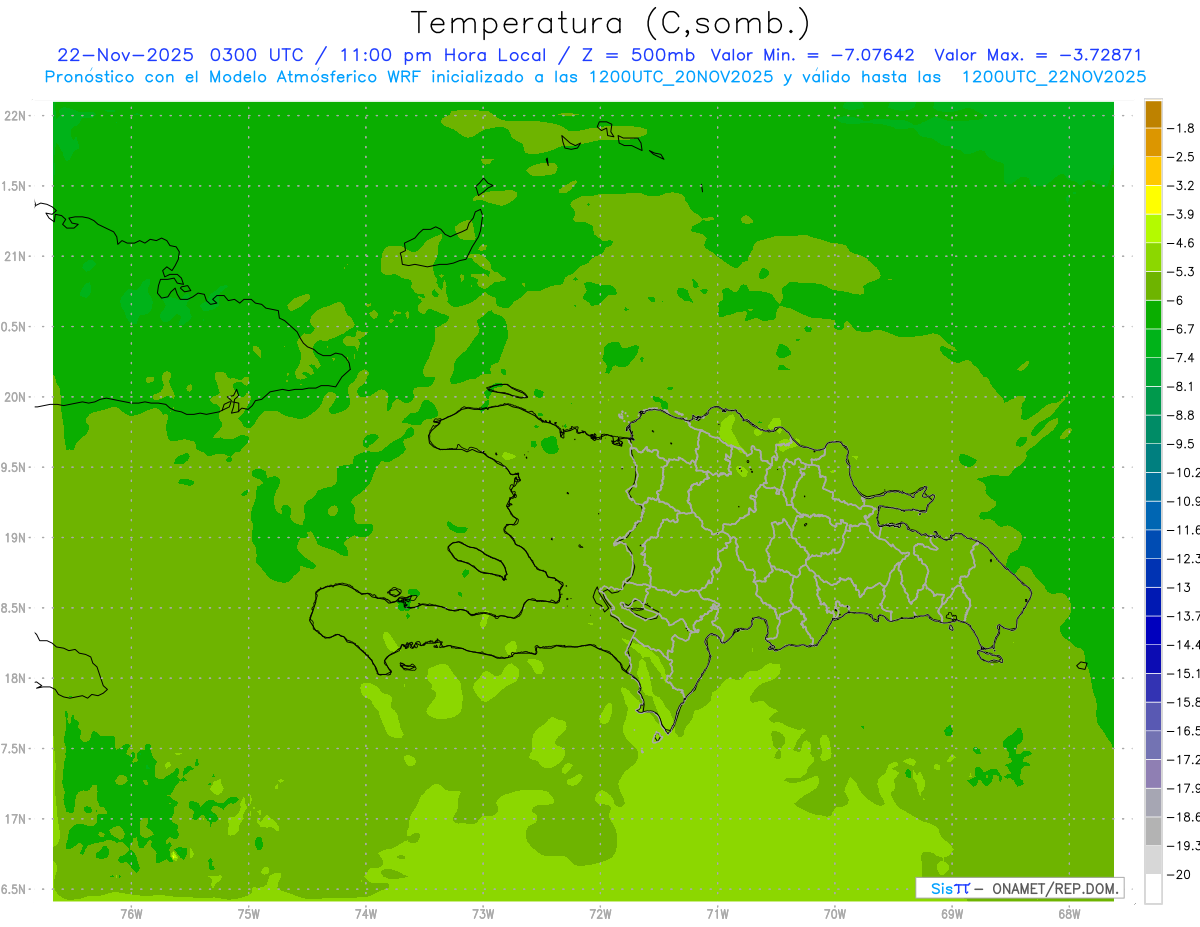Click the -5.3 color scale label
The height and width of the screenshot is (927, 1200).
pyautogui.click(x=1182, y=271)
